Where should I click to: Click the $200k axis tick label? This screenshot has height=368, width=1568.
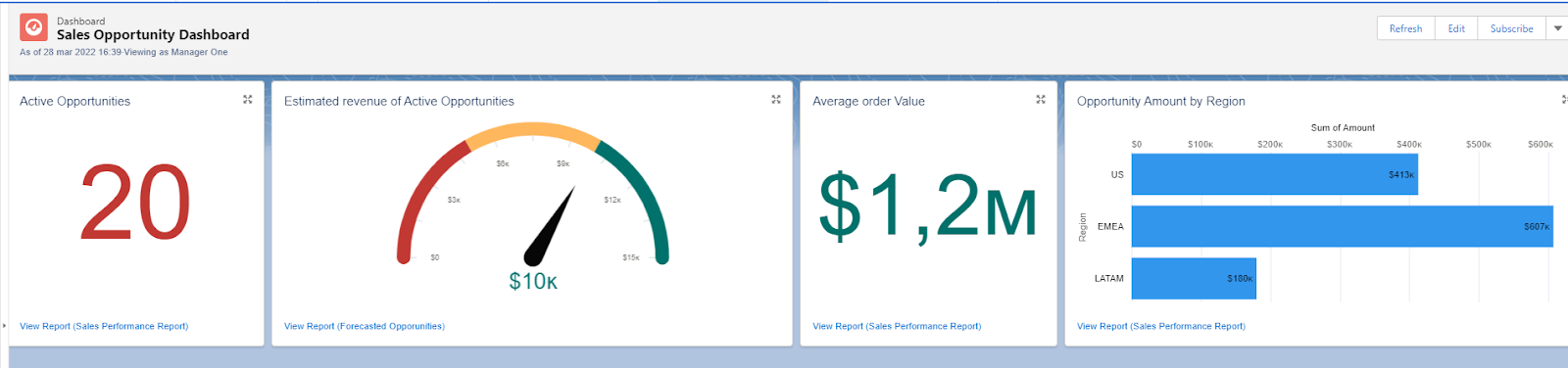pos(1270,144)
